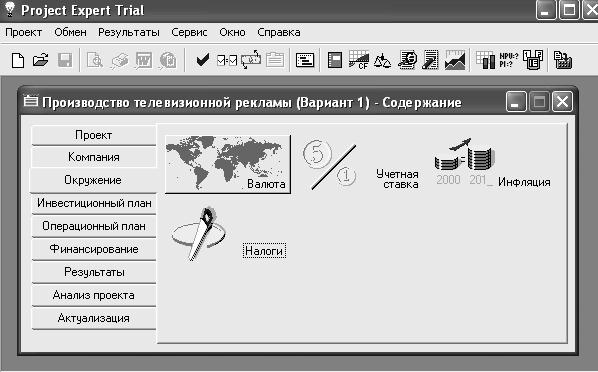Click the grayed-out printer icon
Screen dimensions: 598x372
point(120,61)
